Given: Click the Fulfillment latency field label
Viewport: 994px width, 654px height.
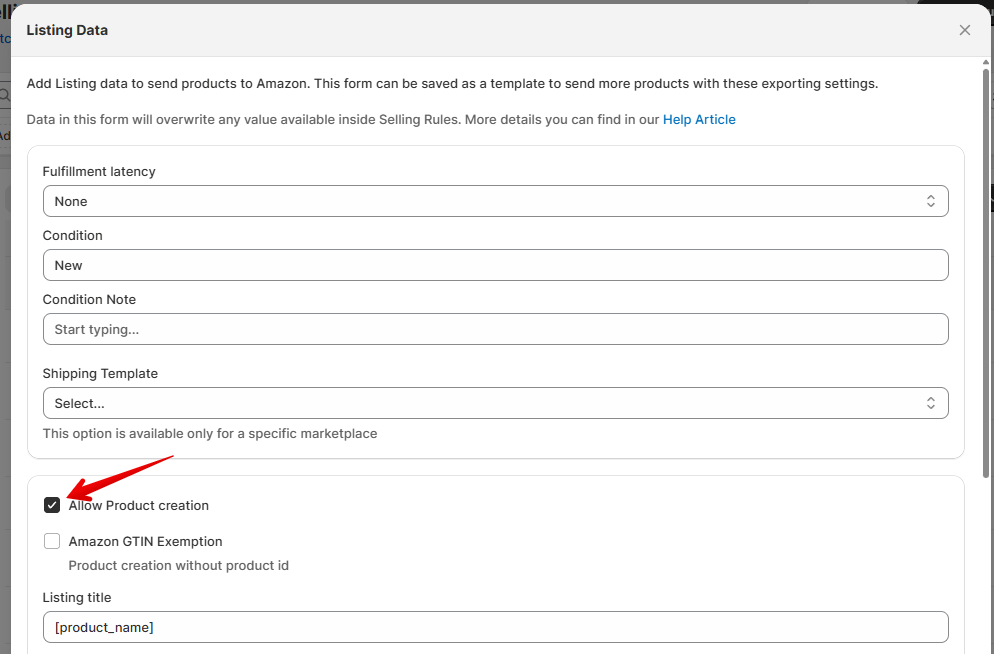Looking at the screenshot, I should click(x=99, y=171).
